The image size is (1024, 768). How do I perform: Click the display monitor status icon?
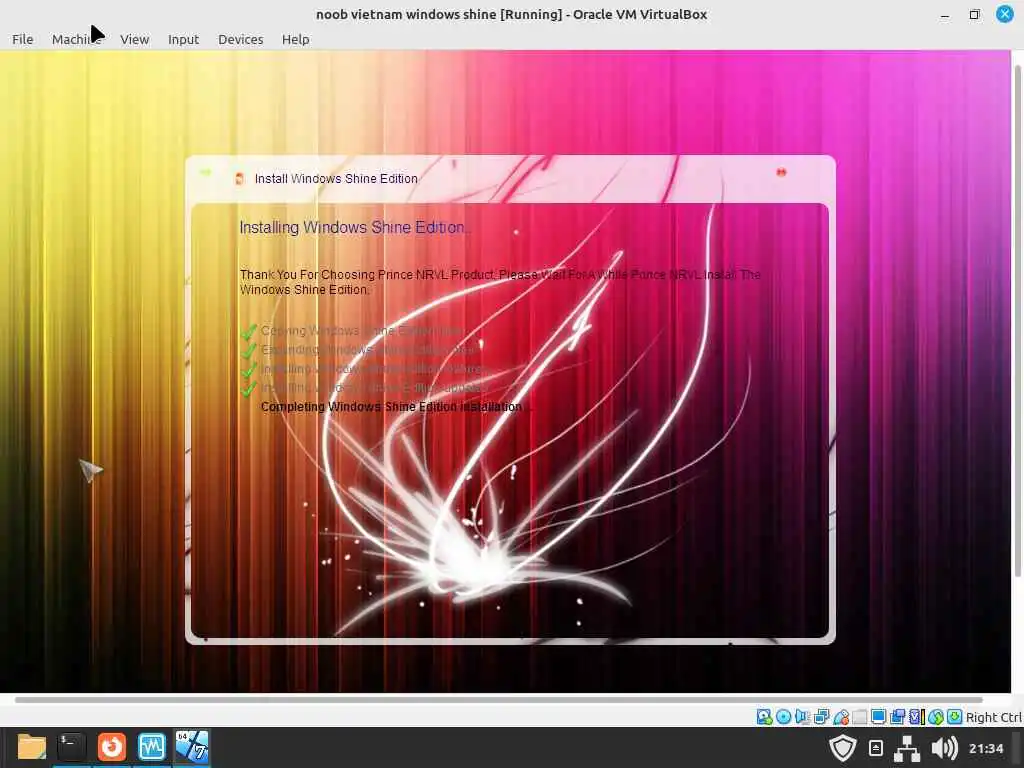pyautogui.click(x=878, y=717)
